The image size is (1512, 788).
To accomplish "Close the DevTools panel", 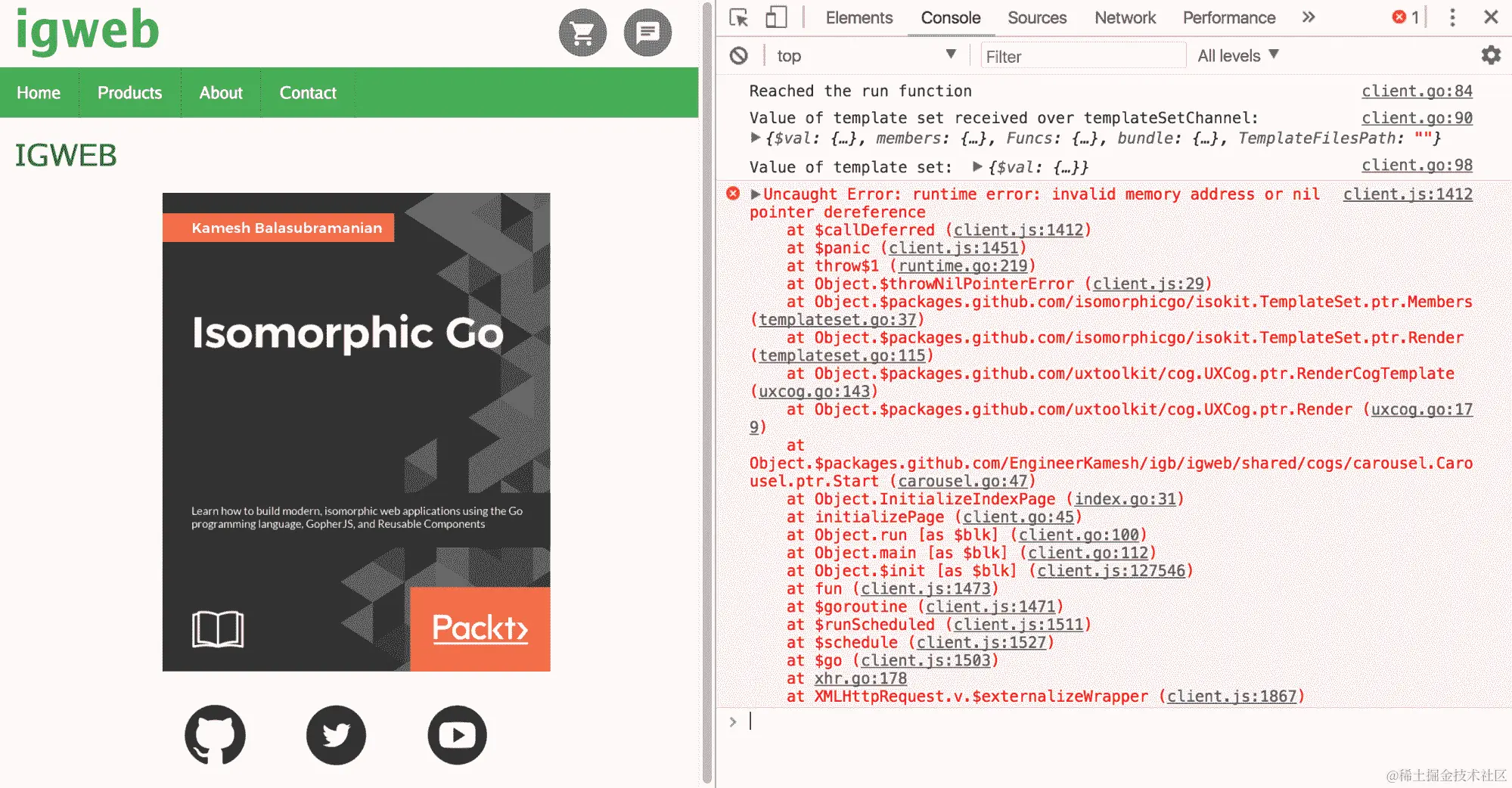I will (x=1491, y=17).
